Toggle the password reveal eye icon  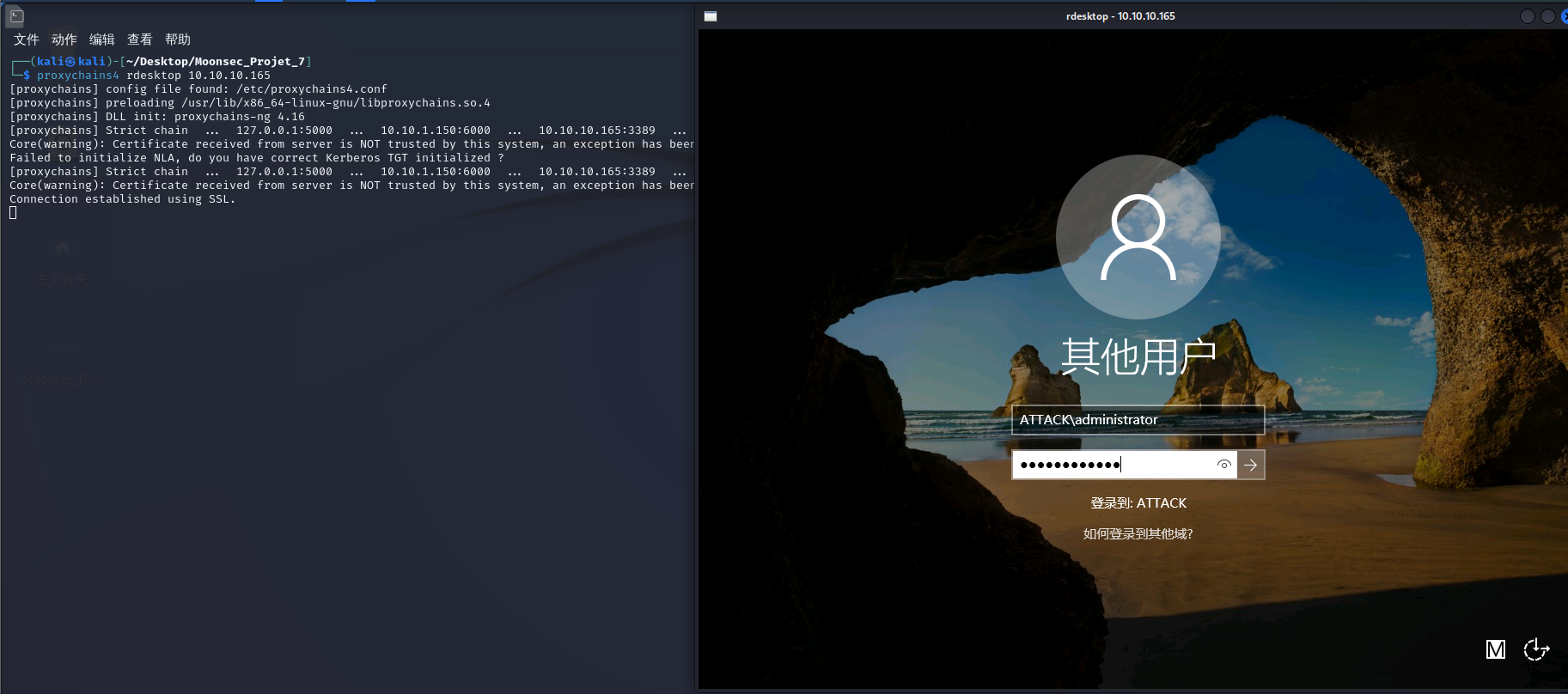point(1223,465)
